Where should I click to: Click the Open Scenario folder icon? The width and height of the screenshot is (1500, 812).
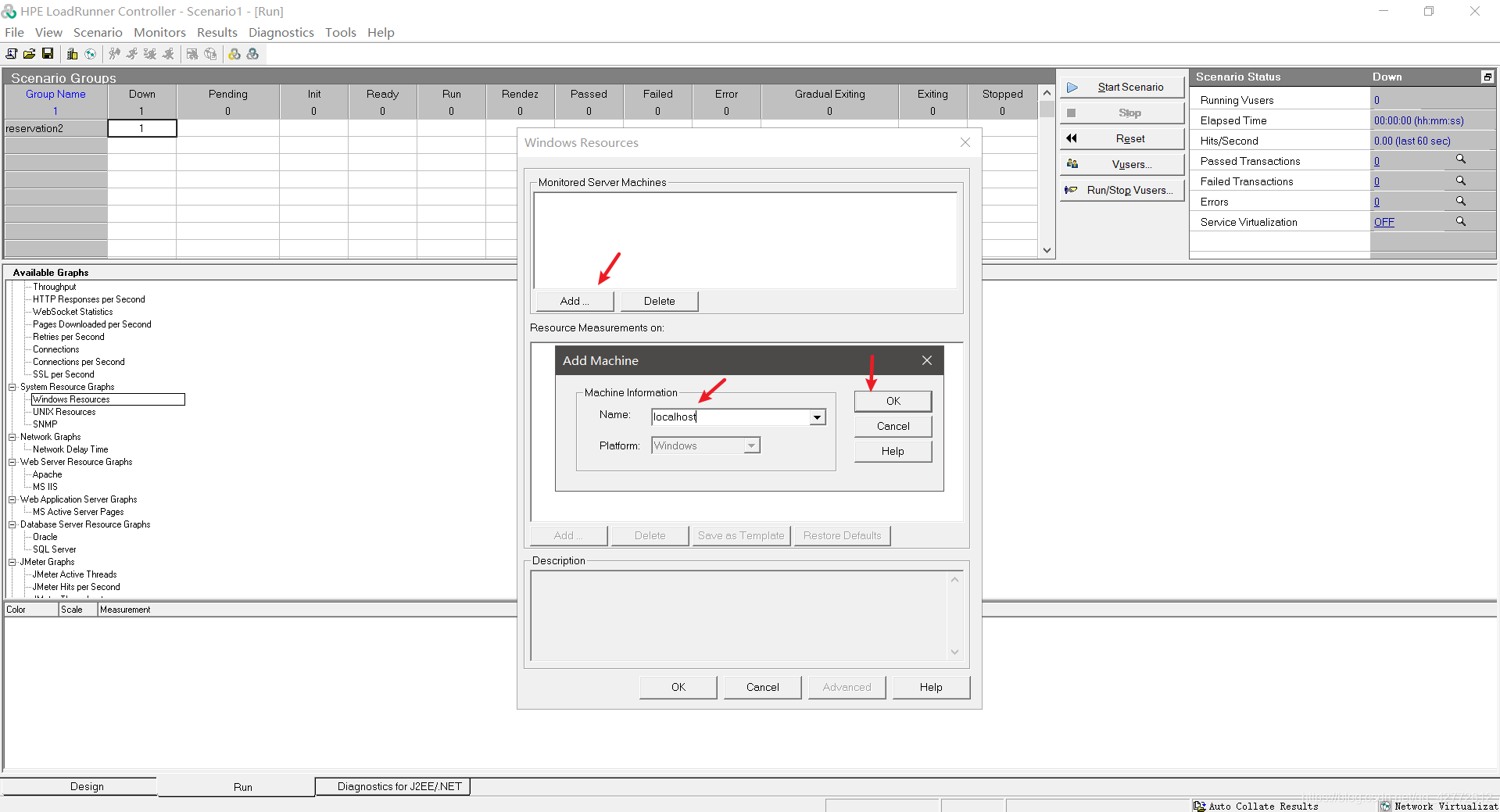pos(30,54)
